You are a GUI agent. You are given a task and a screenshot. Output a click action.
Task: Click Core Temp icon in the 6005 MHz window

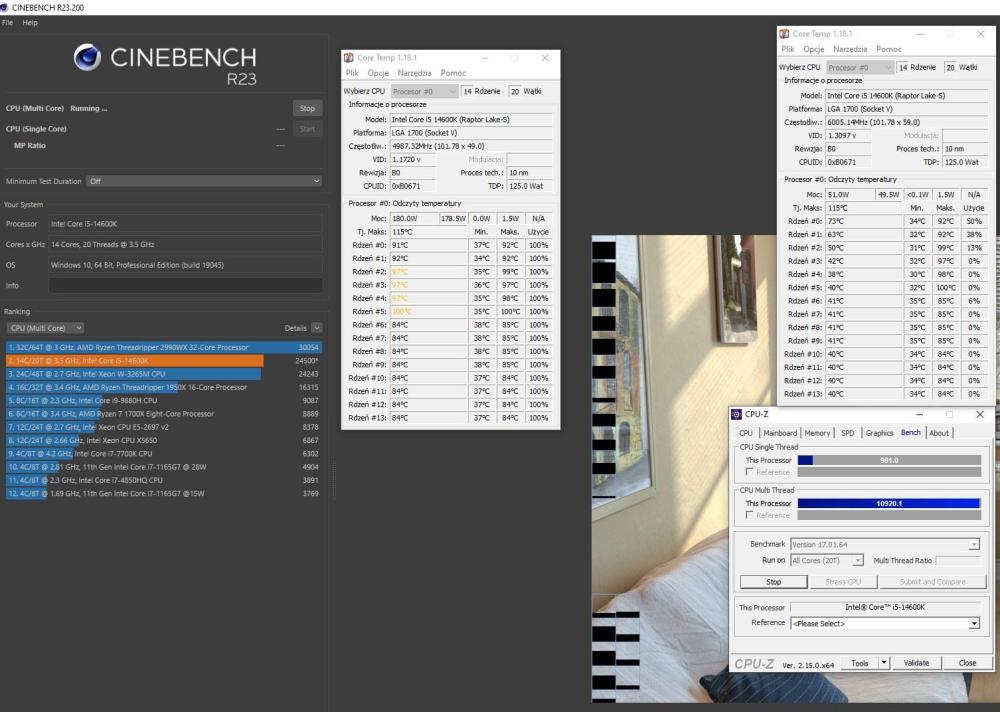tap(784, 34)
